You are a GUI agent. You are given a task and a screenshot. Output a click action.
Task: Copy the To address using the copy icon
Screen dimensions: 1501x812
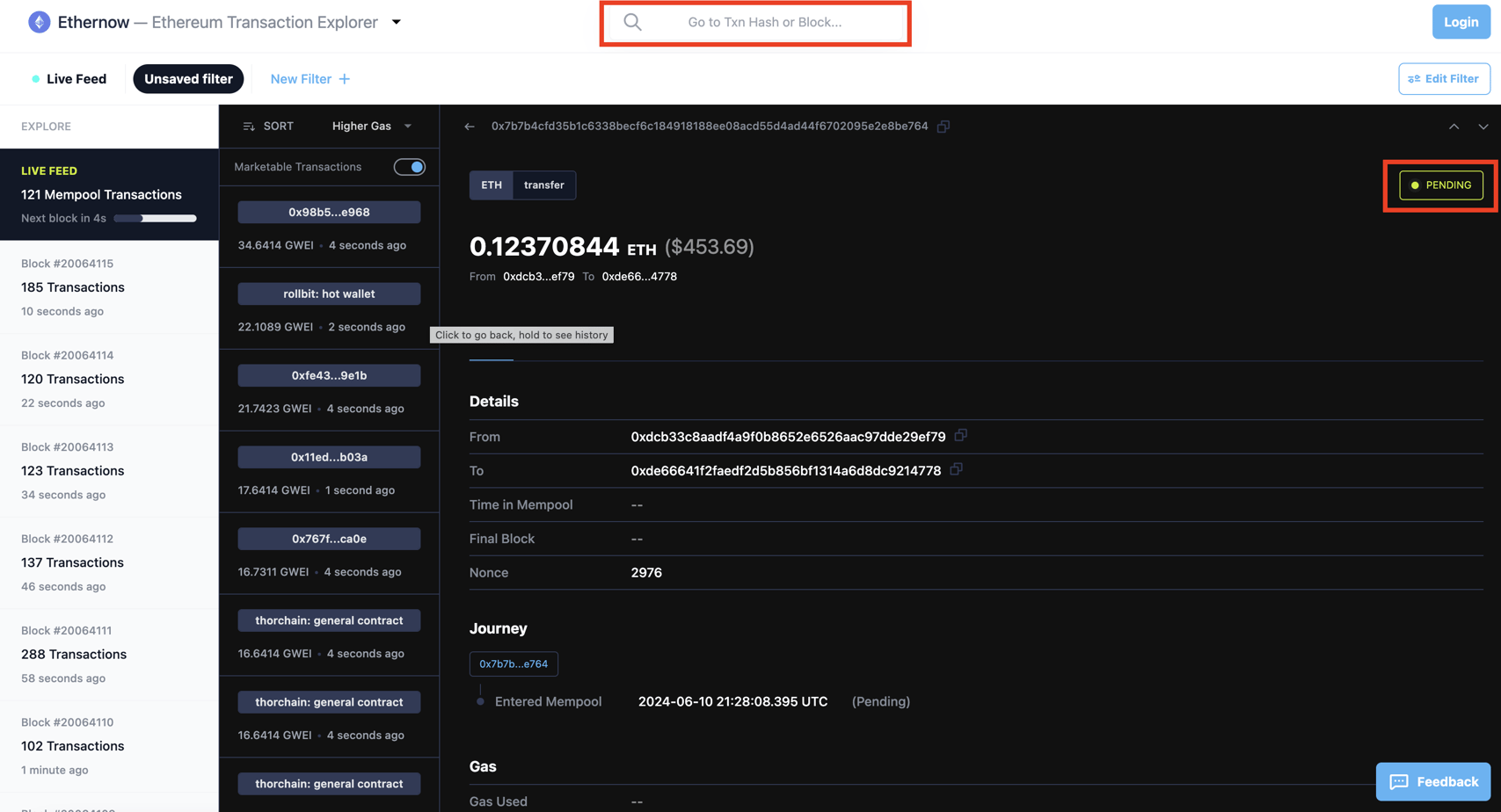pos(957,470)
